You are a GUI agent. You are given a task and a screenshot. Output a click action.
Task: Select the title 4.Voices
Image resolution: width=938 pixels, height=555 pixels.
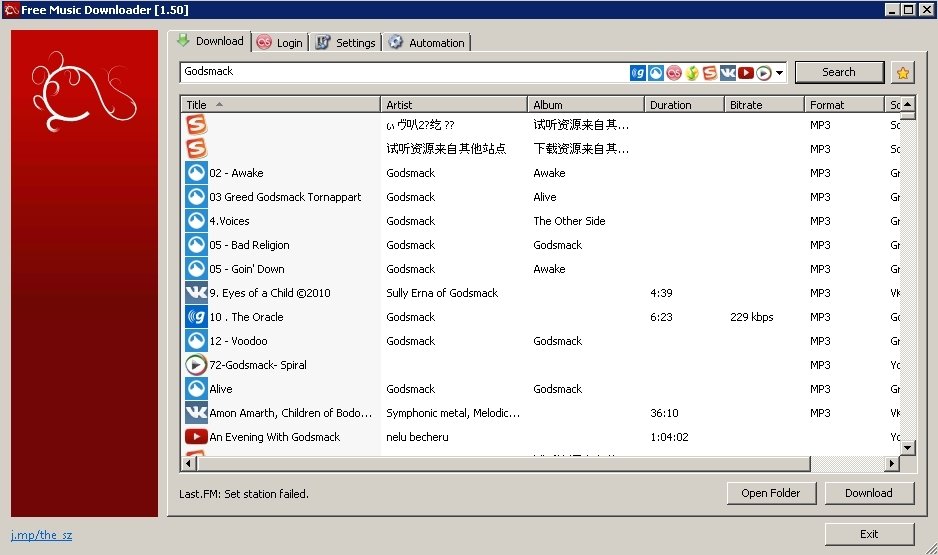(229, 221)
